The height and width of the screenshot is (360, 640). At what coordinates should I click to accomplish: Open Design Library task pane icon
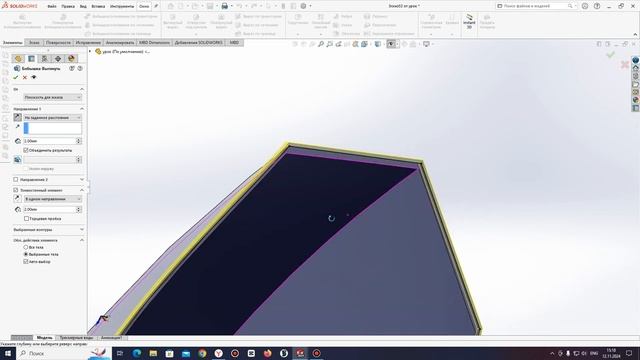point(636,76)
